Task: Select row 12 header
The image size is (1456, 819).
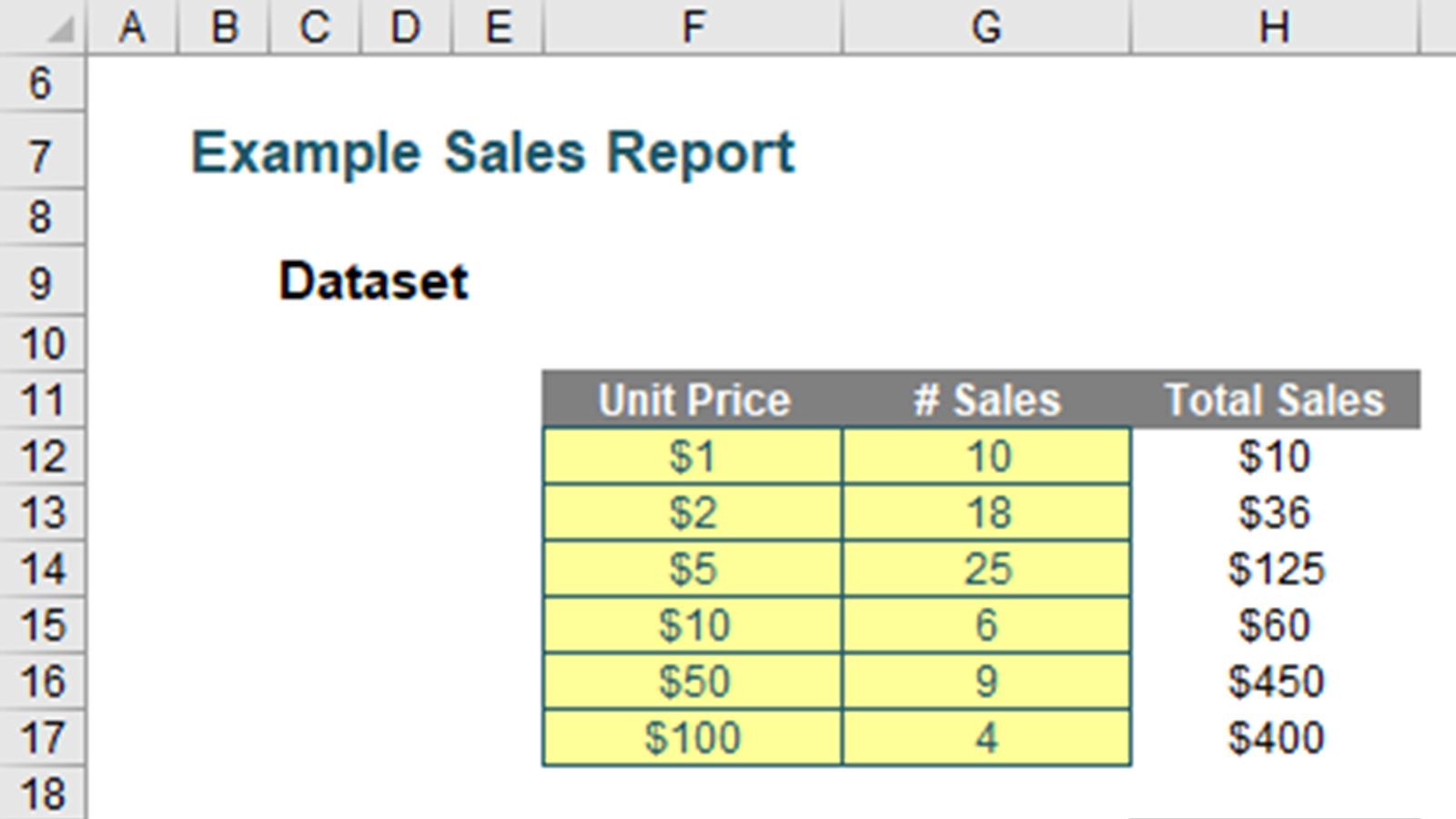Action: pos(41,457)
